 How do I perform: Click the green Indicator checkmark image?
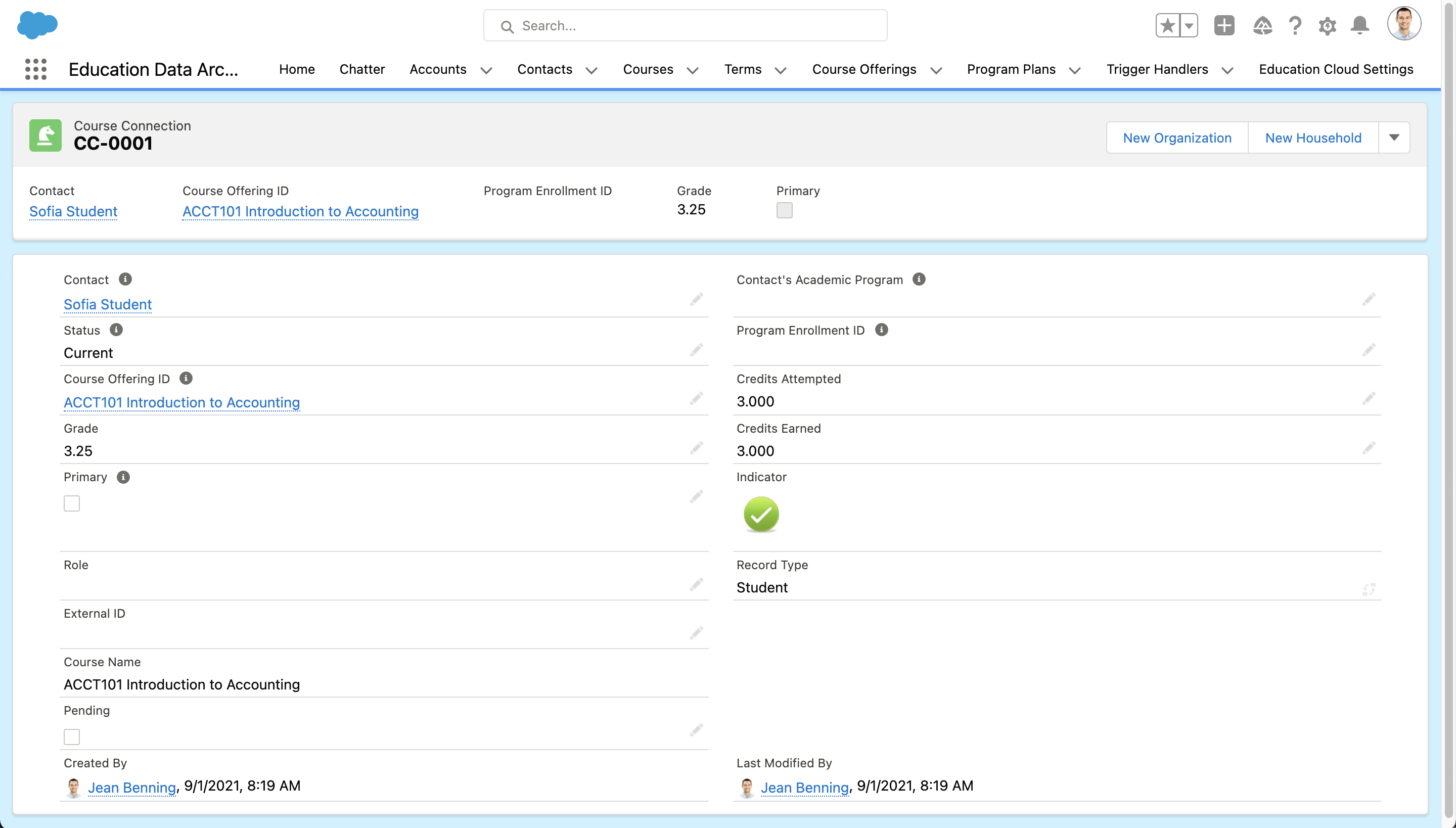pos(761,515)
